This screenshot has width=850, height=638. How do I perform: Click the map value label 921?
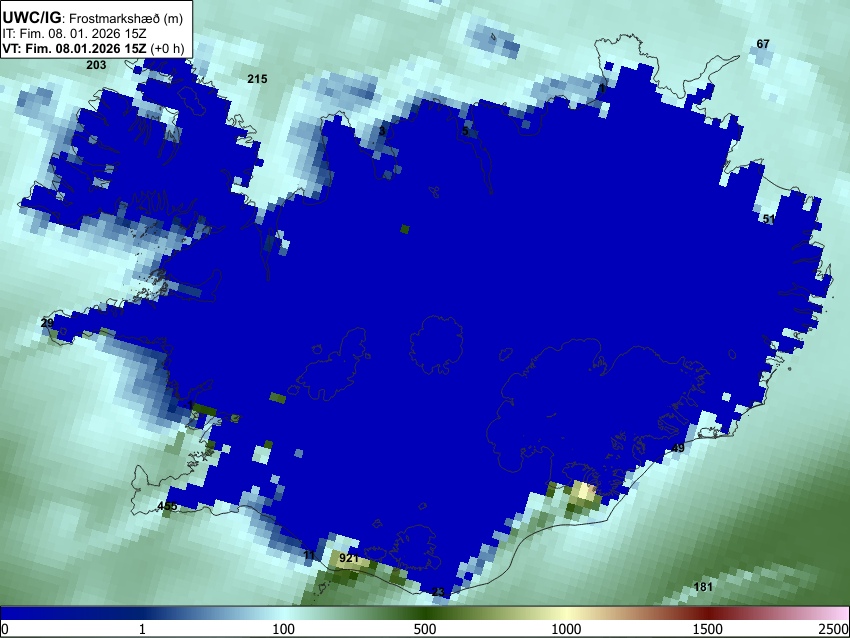coord(349,558)
